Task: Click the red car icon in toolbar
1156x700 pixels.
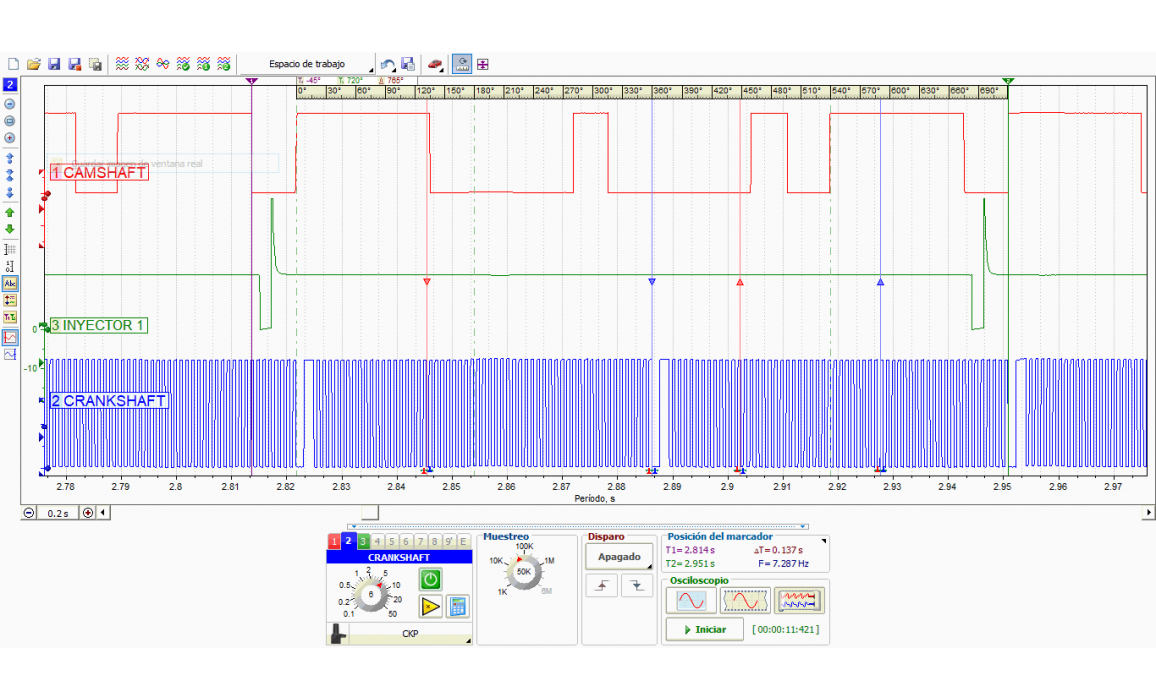Action: tap(435, 64)
